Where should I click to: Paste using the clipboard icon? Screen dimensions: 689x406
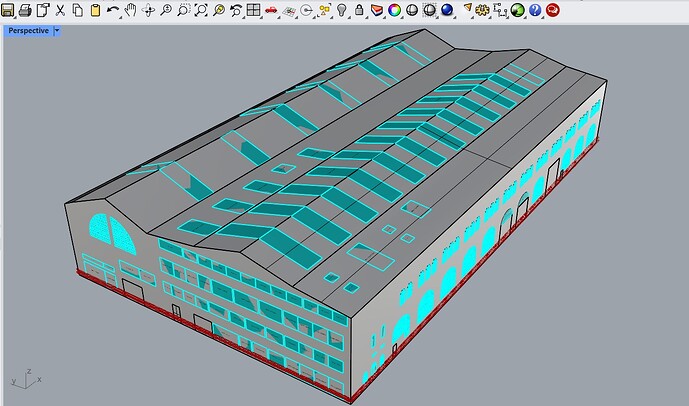95,10
